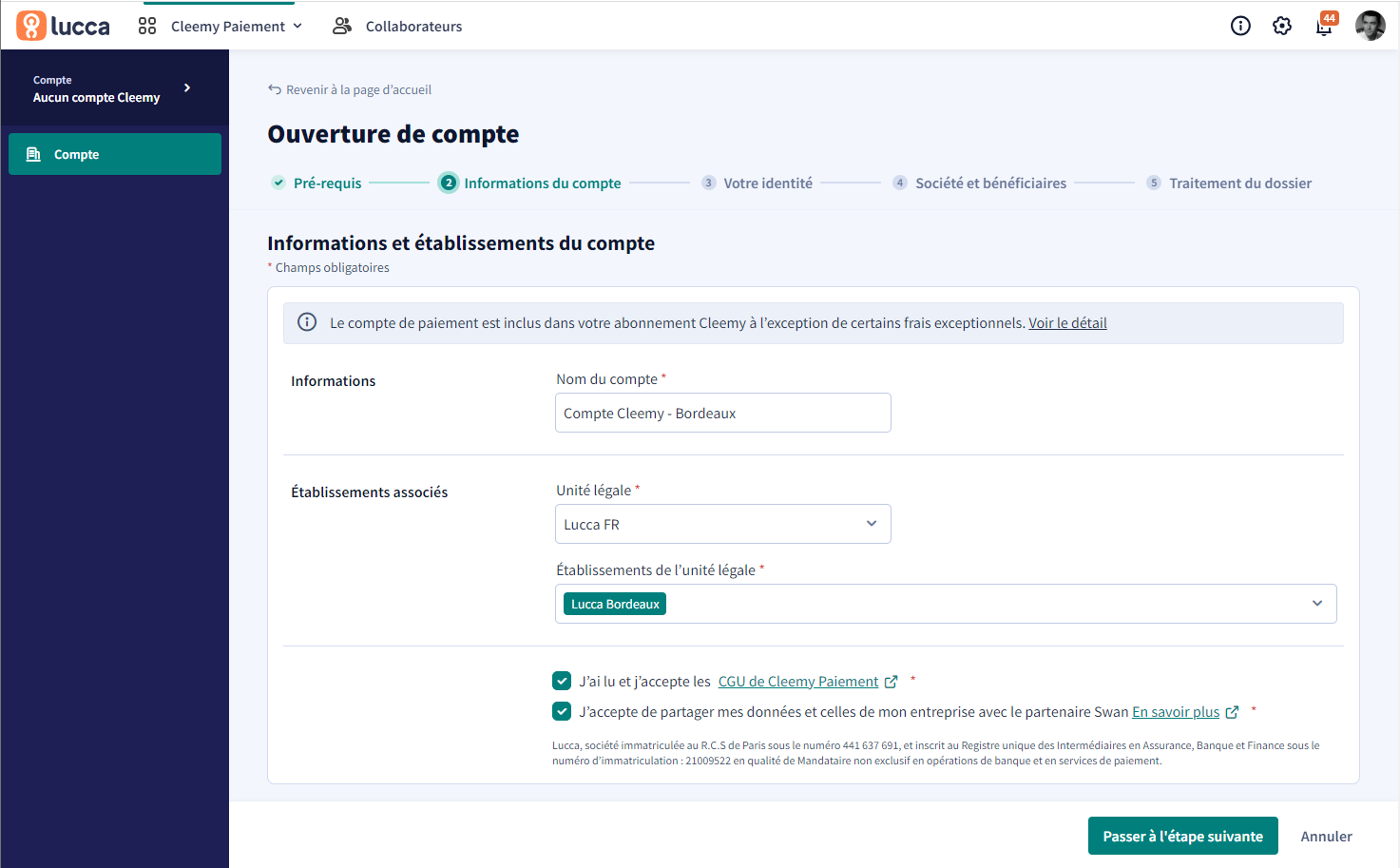This screenshot has width=1400, height=868.
Task: Select the Votre identité step
Action: tap(768, 183)
